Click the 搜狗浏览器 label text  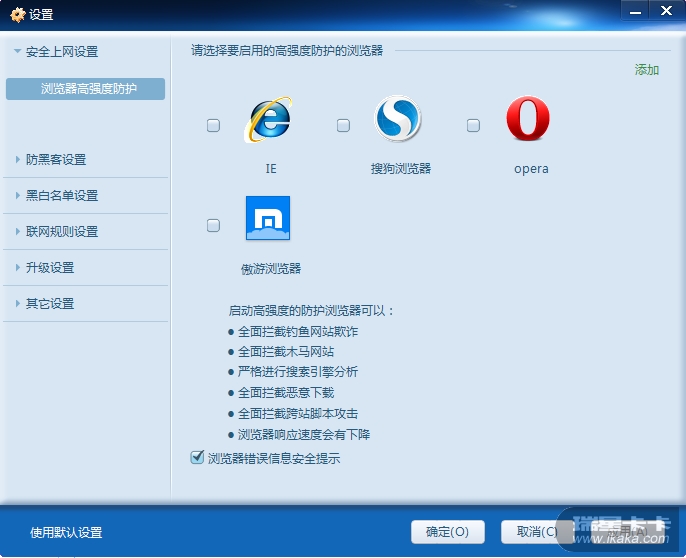[401, 168]
